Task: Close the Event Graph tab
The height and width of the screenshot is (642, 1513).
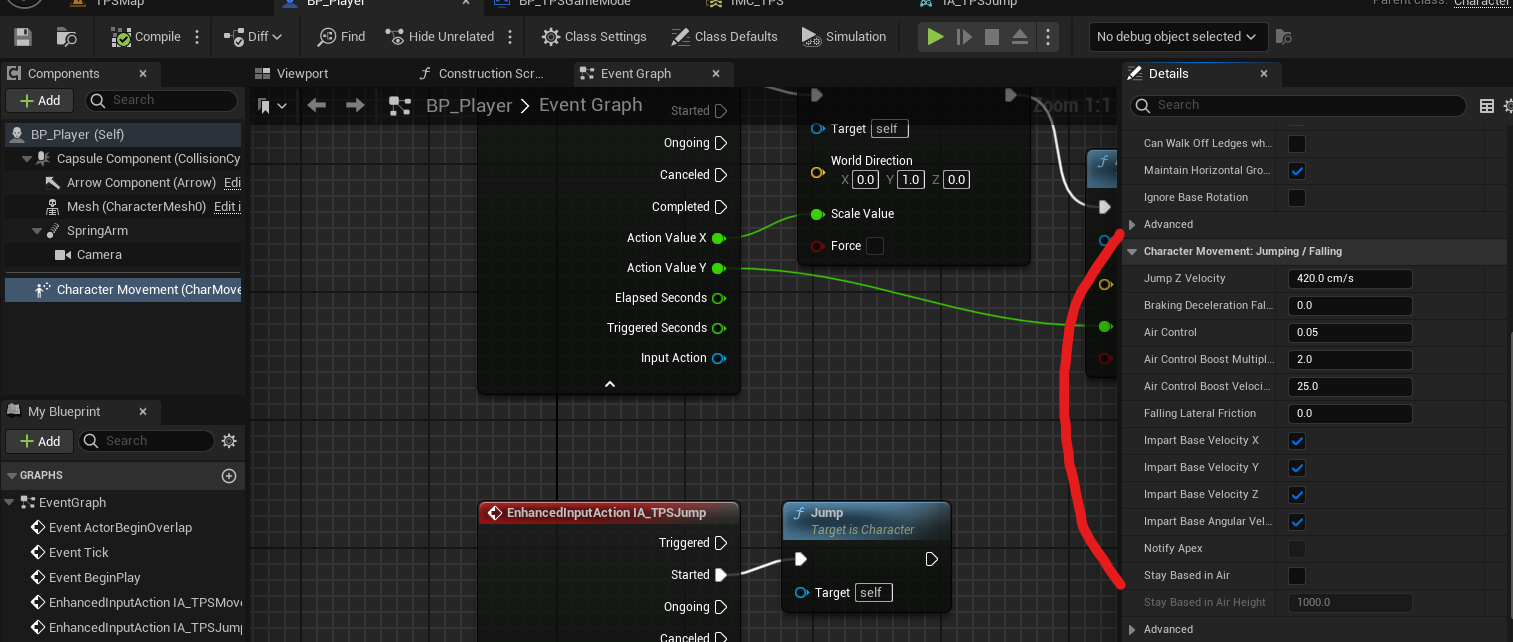Action: [716, 73]
